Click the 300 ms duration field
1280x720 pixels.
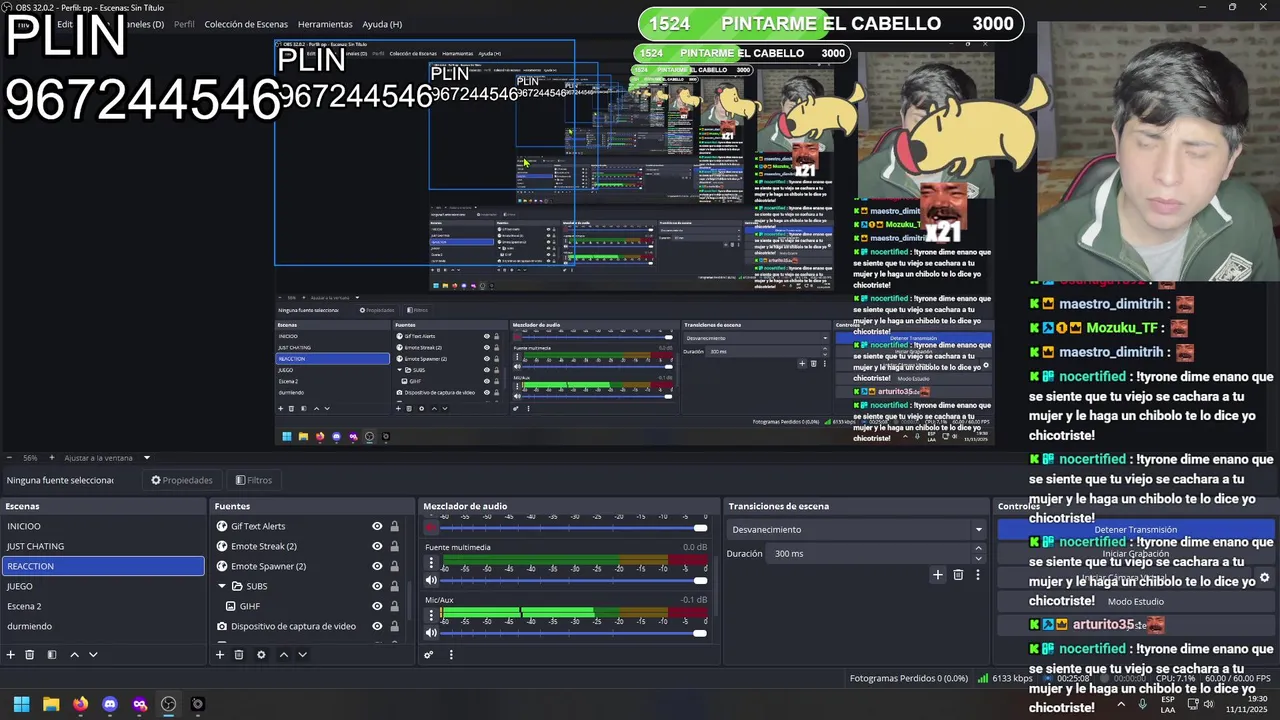tap(870, 553)
